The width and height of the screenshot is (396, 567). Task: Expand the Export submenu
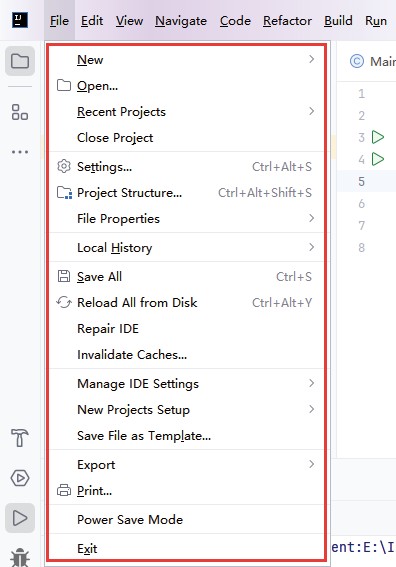click(x=186, y=465)
